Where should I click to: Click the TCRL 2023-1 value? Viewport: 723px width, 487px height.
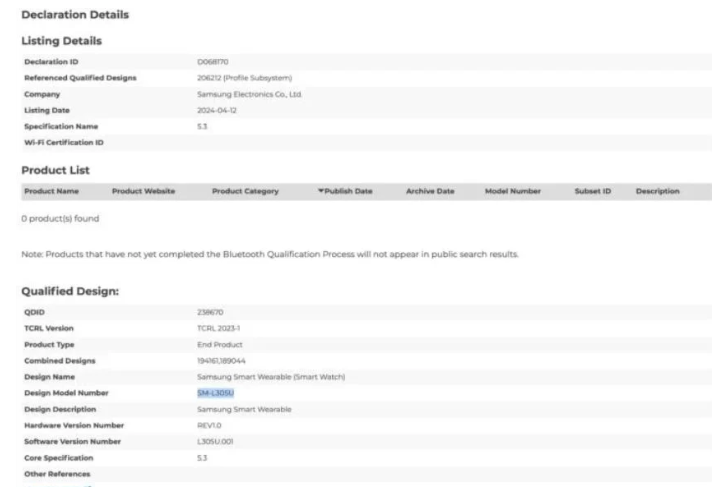219,328
